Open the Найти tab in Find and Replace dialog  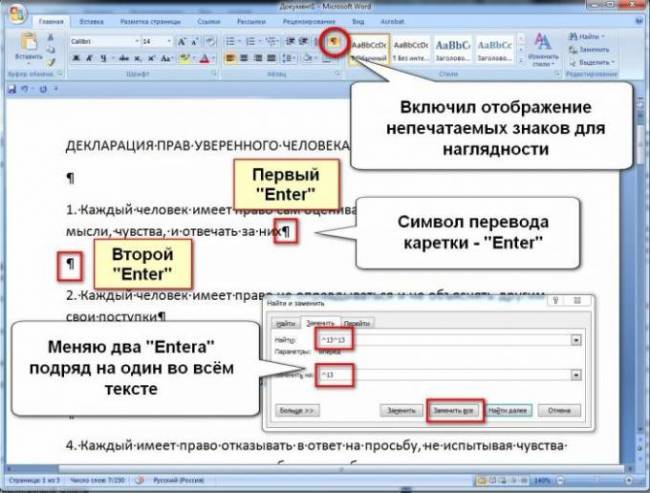pyautogui.click(x=286, y=323)
